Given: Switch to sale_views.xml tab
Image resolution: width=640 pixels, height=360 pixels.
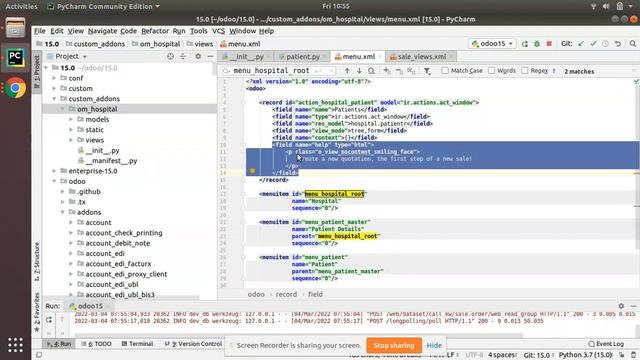Looking at the screenshot, I should click(421, 57).
